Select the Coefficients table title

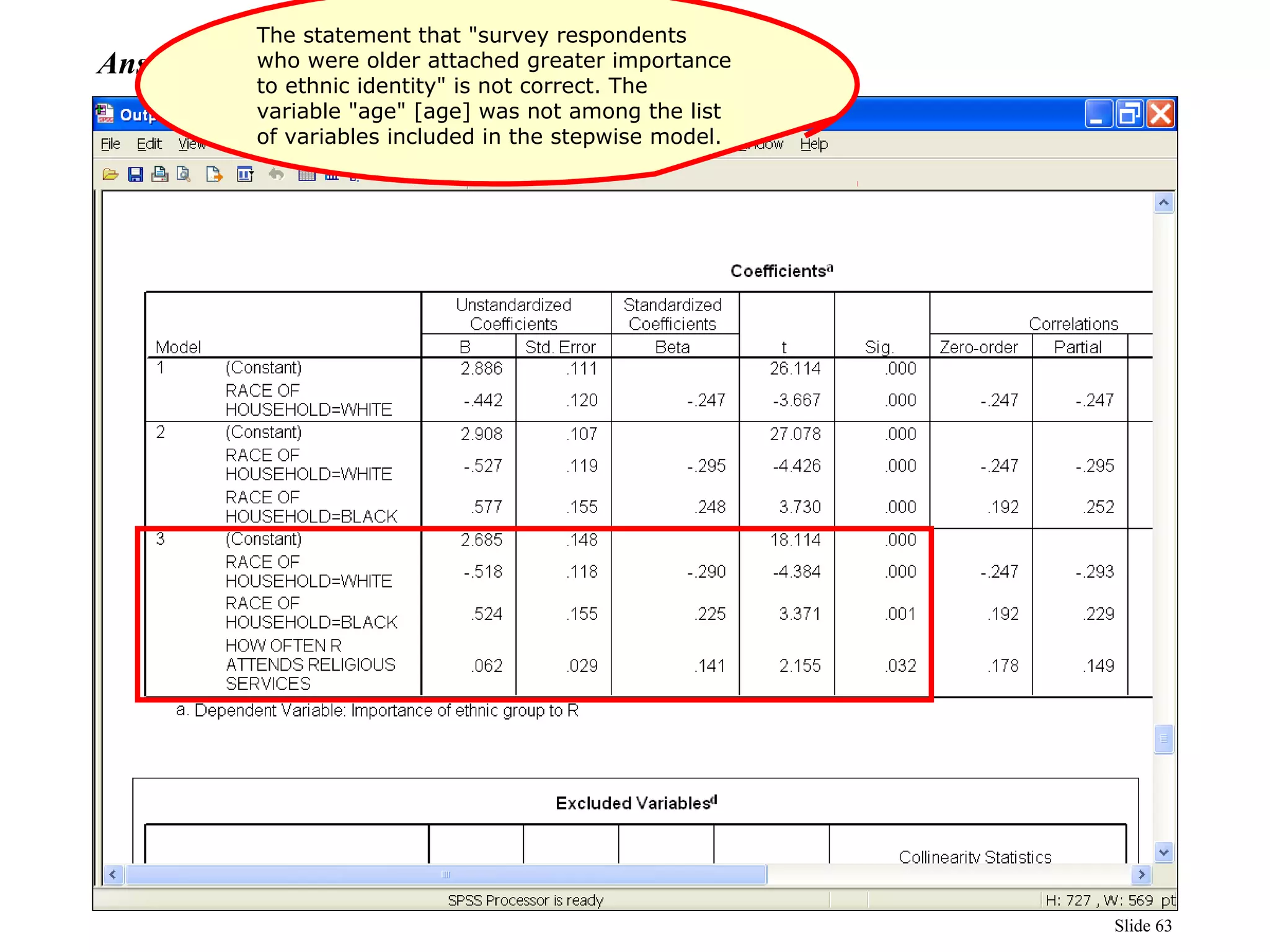(781, 271)
